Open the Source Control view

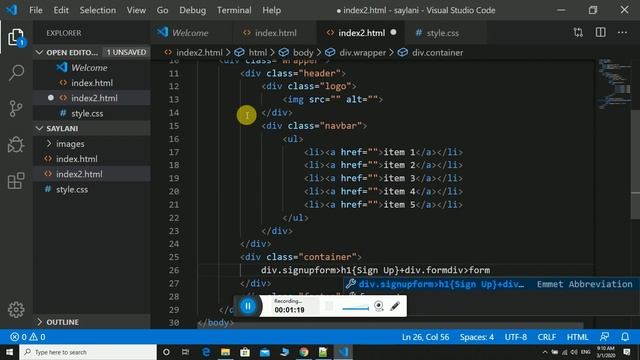tap(16, 109)
